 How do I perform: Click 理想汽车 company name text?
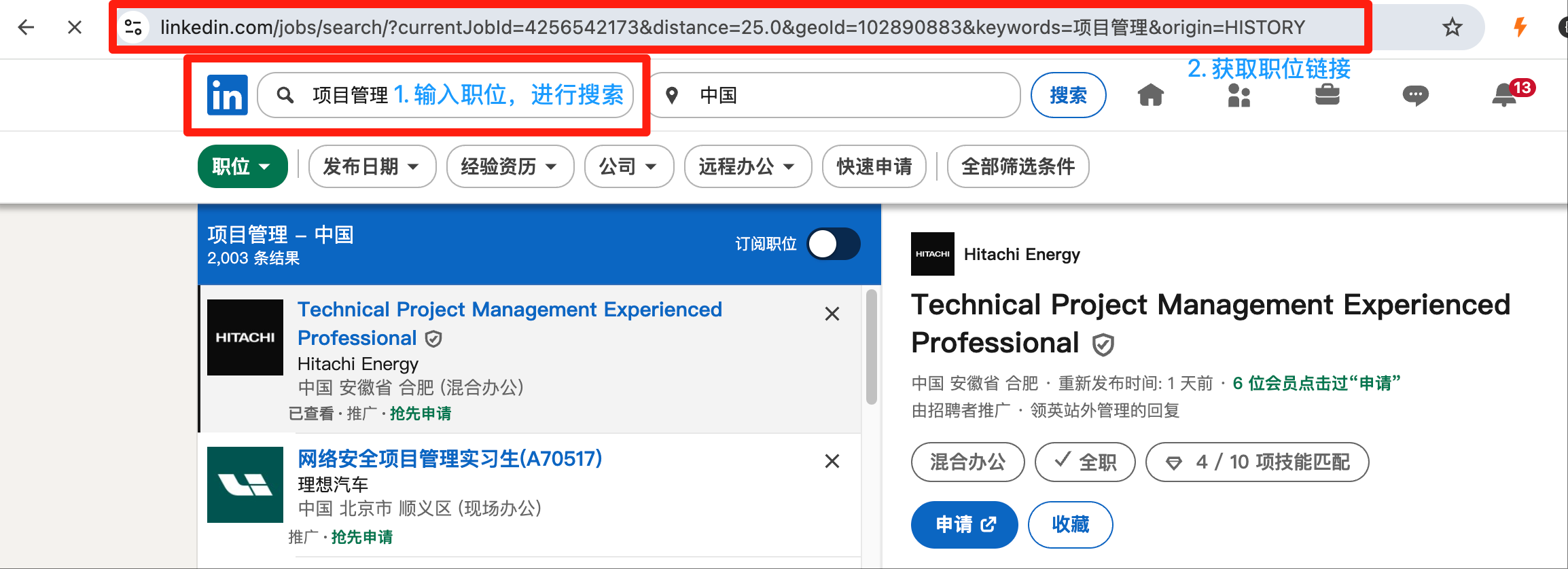pyautogui.click(x=333, y=484)
